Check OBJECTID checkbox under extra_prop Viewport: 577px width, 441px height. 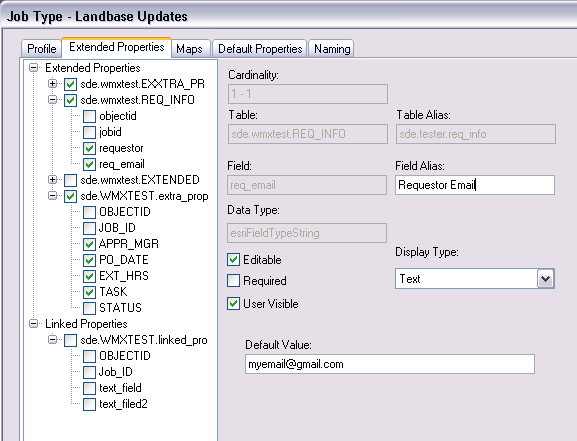click(x=89, y=212)
